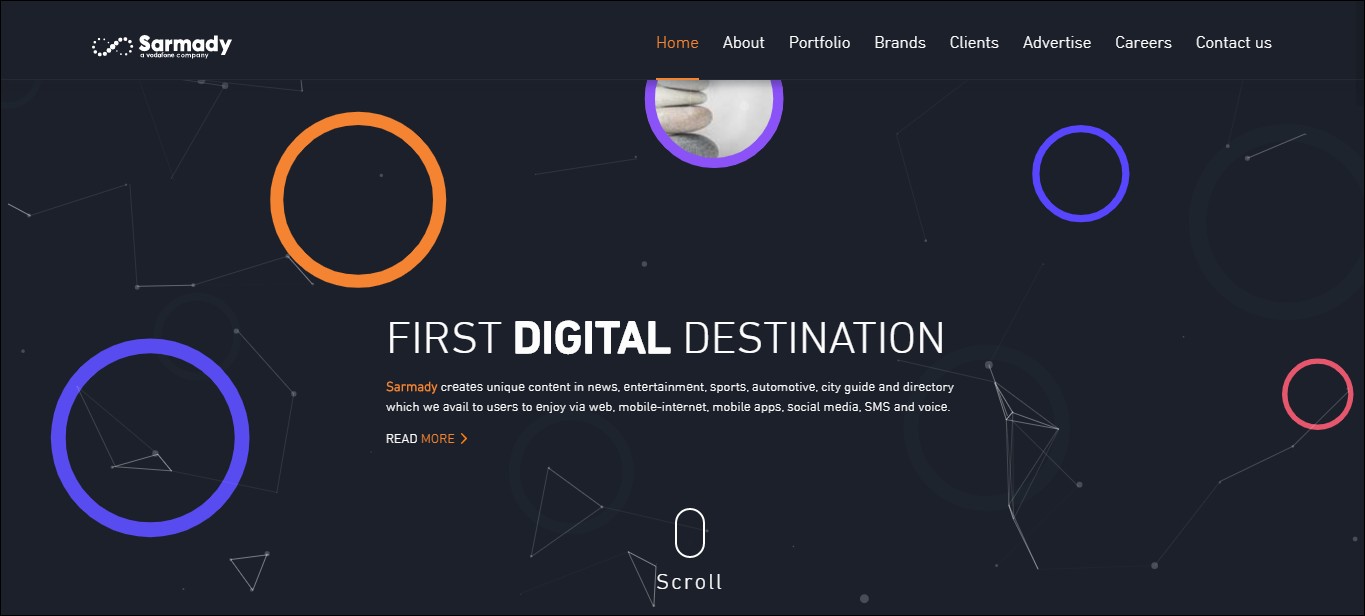1365x616 pixels.
Task: Select Contact us in the navbar
Action: tap(1234, 43)
